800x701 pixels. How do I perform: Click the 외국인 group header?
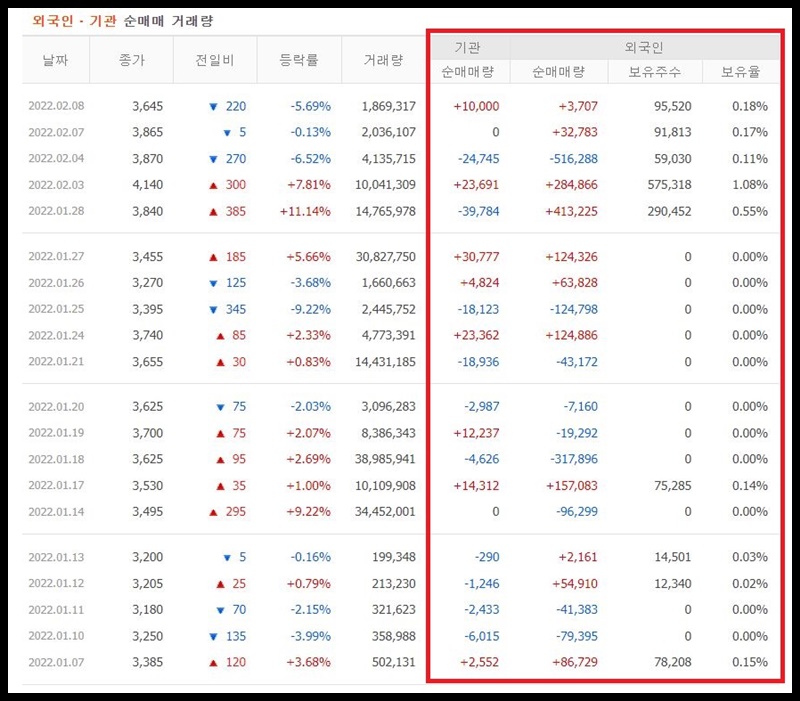tap(644, 47)
